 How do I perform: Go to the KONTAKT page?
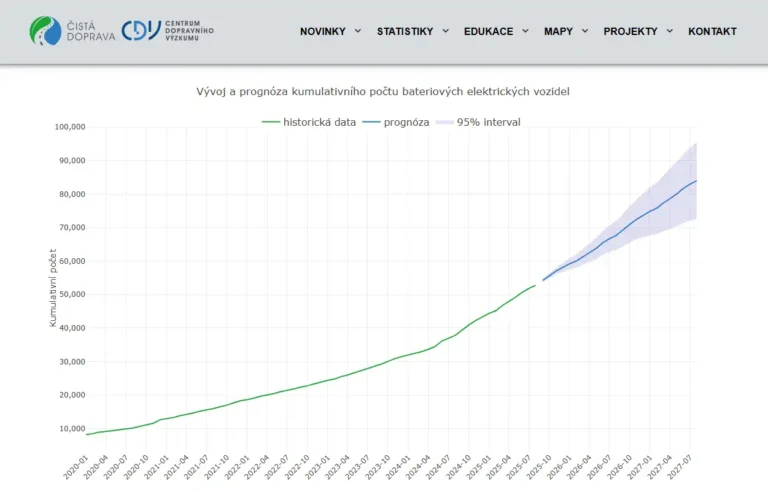click(x=712, y=31)
